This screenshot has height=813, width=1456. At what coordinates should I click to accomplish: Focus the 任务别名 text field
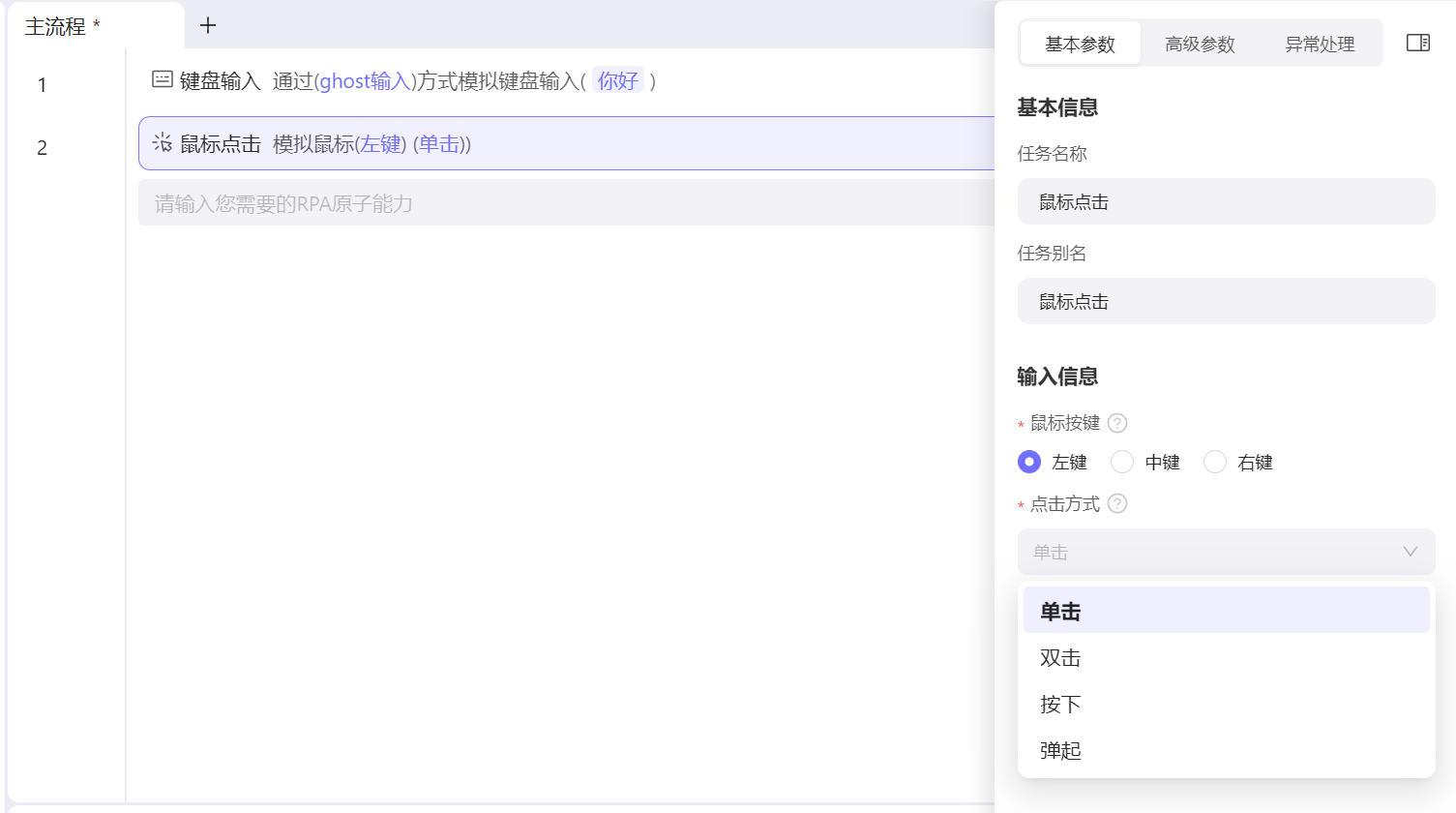click(x=1226, y=302)
